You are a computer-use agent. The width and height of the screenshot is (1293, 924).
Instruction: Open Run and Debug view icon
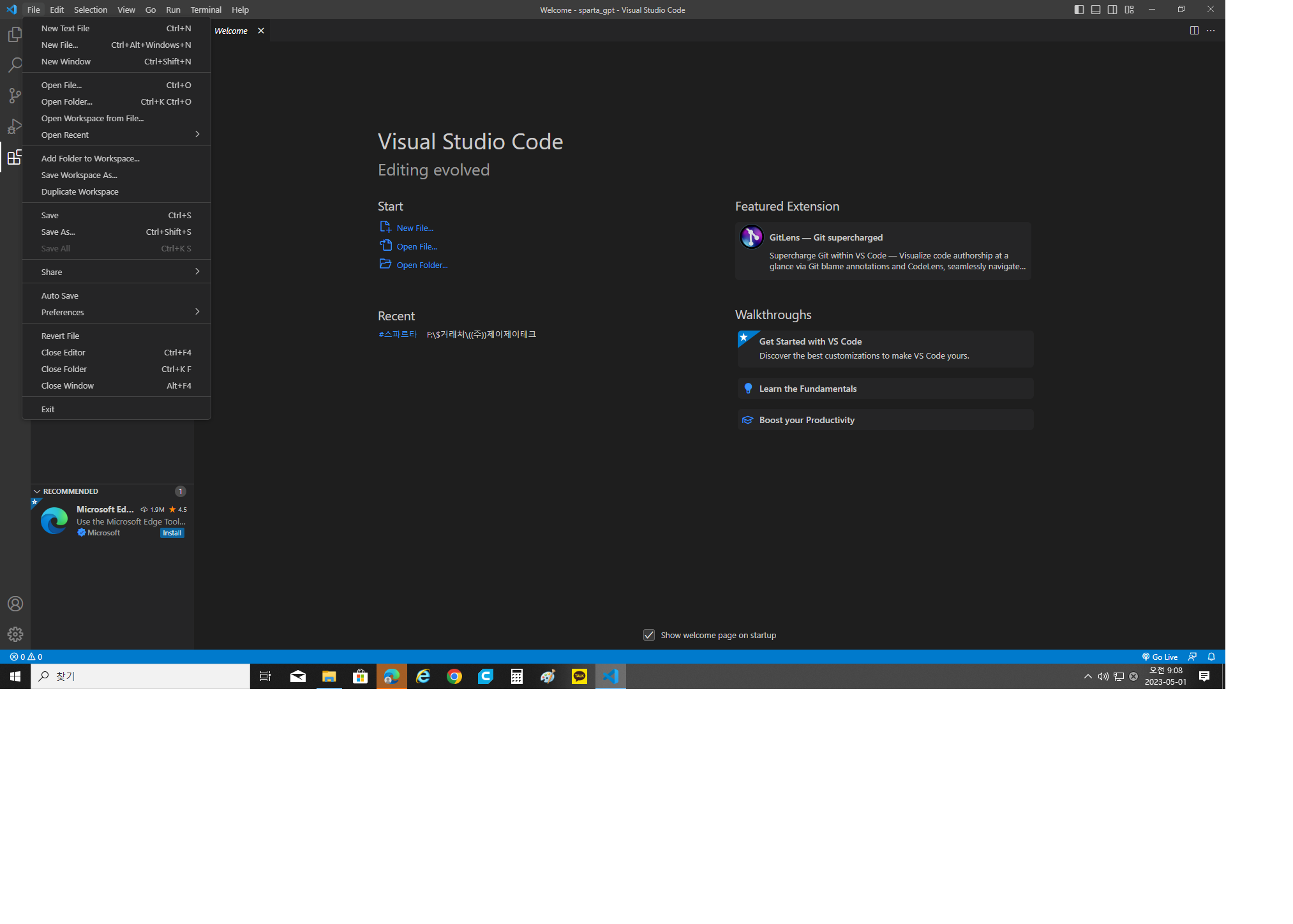[15, 126]
